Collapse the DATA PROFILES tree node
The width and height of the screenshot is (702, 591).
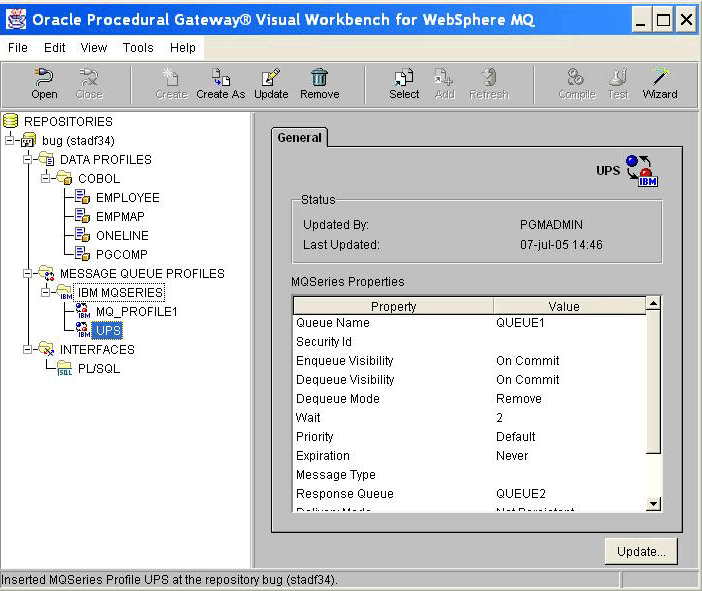(28, 160)
